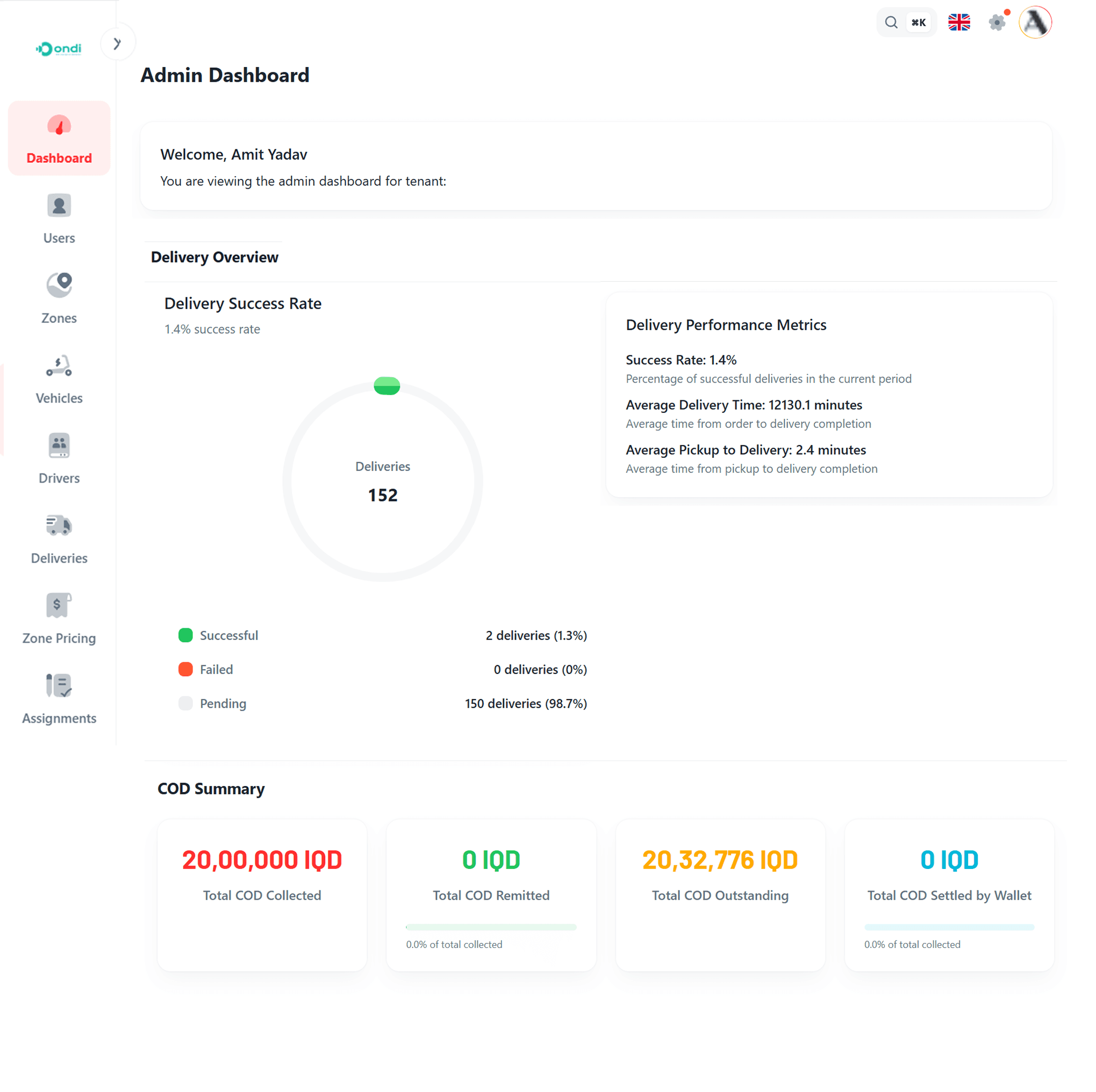Open language selector UK flag
Image resolution: width=1096 pixels, height=1092 pixels.
point(959,23)
